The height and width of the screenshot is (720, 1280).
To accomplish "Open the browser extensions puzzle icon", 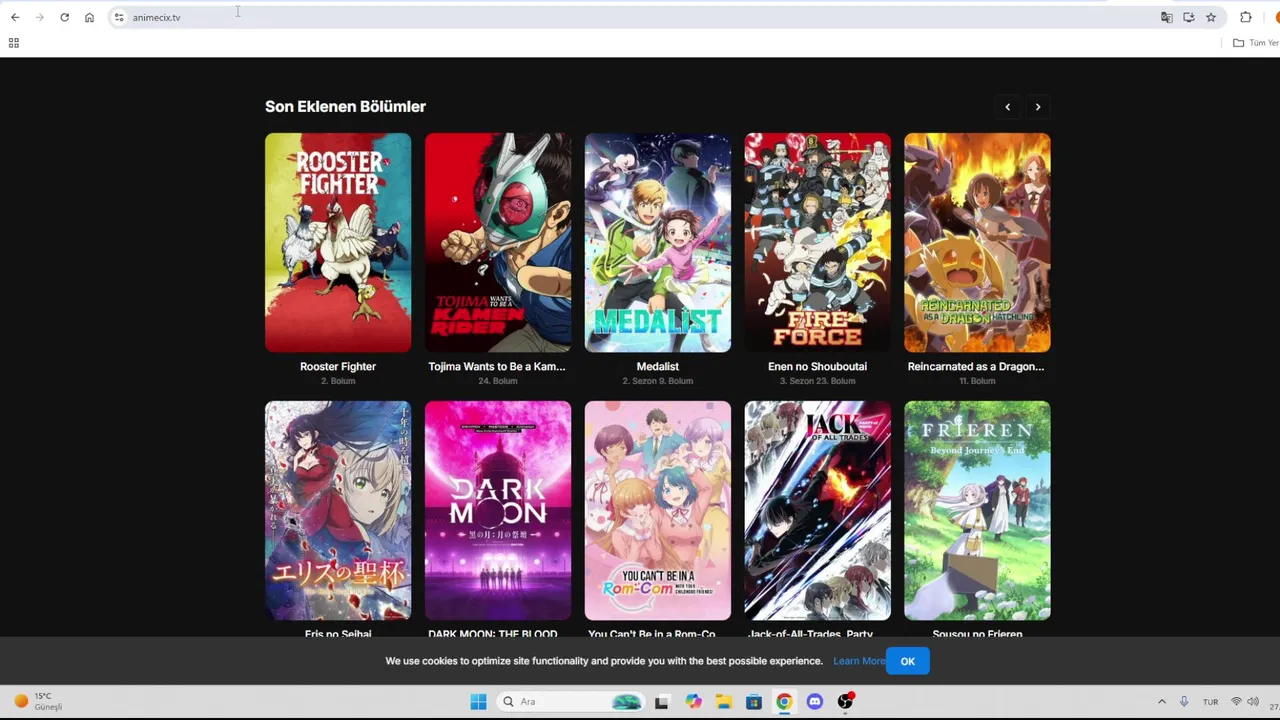I will (1245, 17).
